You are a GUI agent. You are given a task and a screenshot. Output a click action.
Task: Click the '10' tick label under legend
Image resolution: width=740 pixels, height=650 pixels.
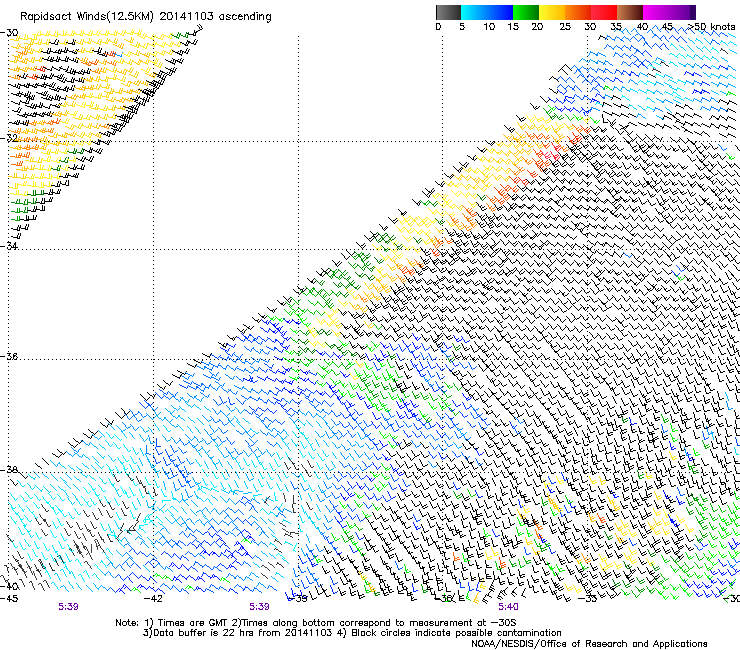(489, 27)
